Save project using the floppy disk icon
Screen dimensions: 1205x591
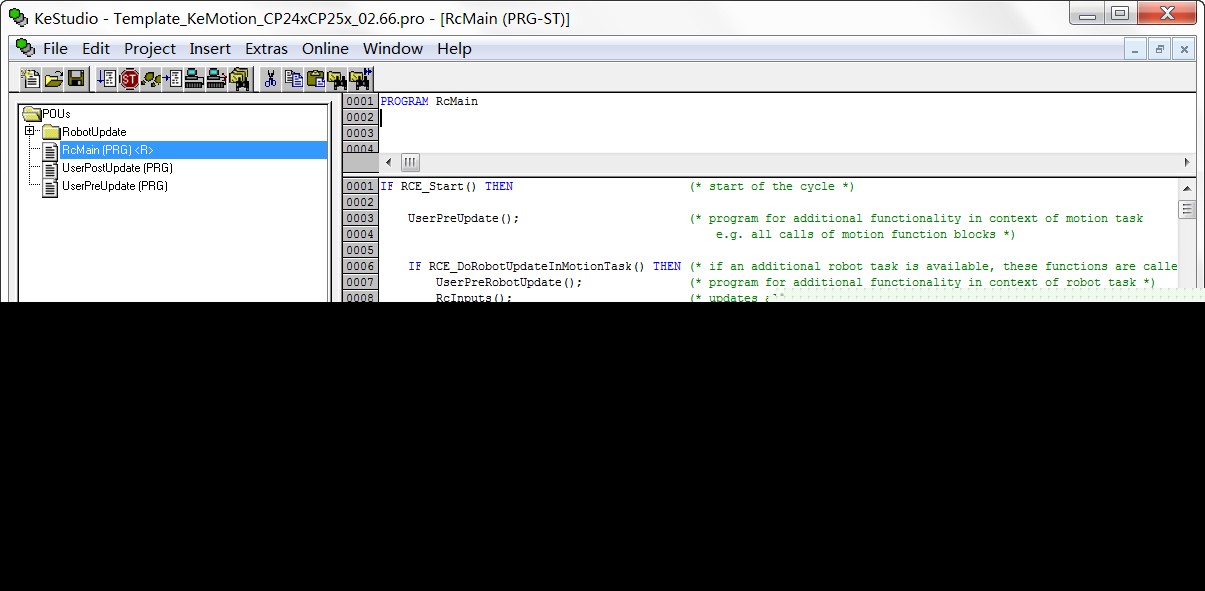75,78
